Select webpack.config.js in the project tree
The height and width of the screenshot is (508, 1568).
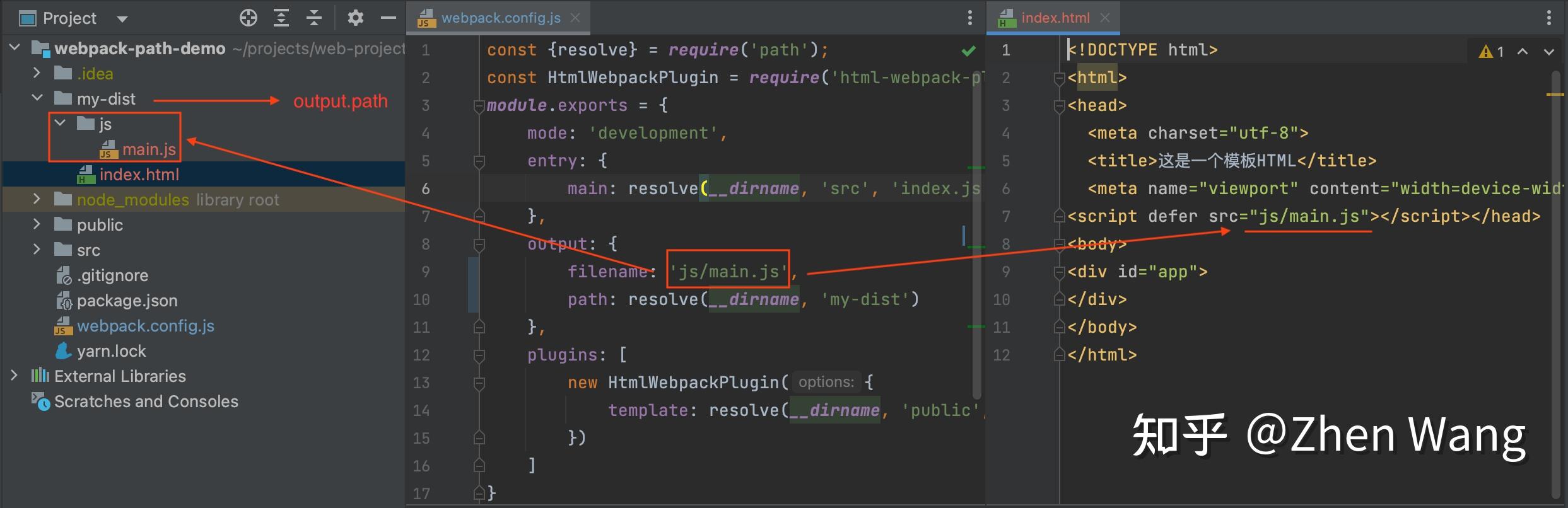pyautogui.click(x=145, y=326)
